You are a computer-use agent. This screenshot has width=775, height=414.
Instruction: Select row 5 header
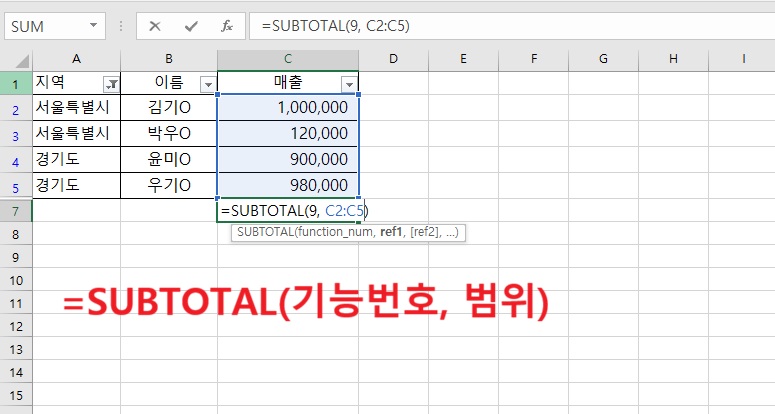point(16,187)
